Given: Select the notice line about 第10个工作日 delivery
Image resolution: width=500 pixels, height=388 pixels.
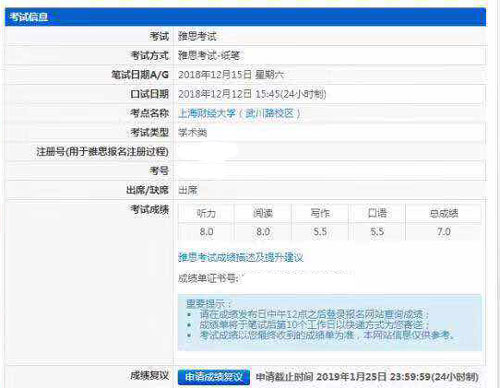Looking at the screenshot, I should [314, 325].
